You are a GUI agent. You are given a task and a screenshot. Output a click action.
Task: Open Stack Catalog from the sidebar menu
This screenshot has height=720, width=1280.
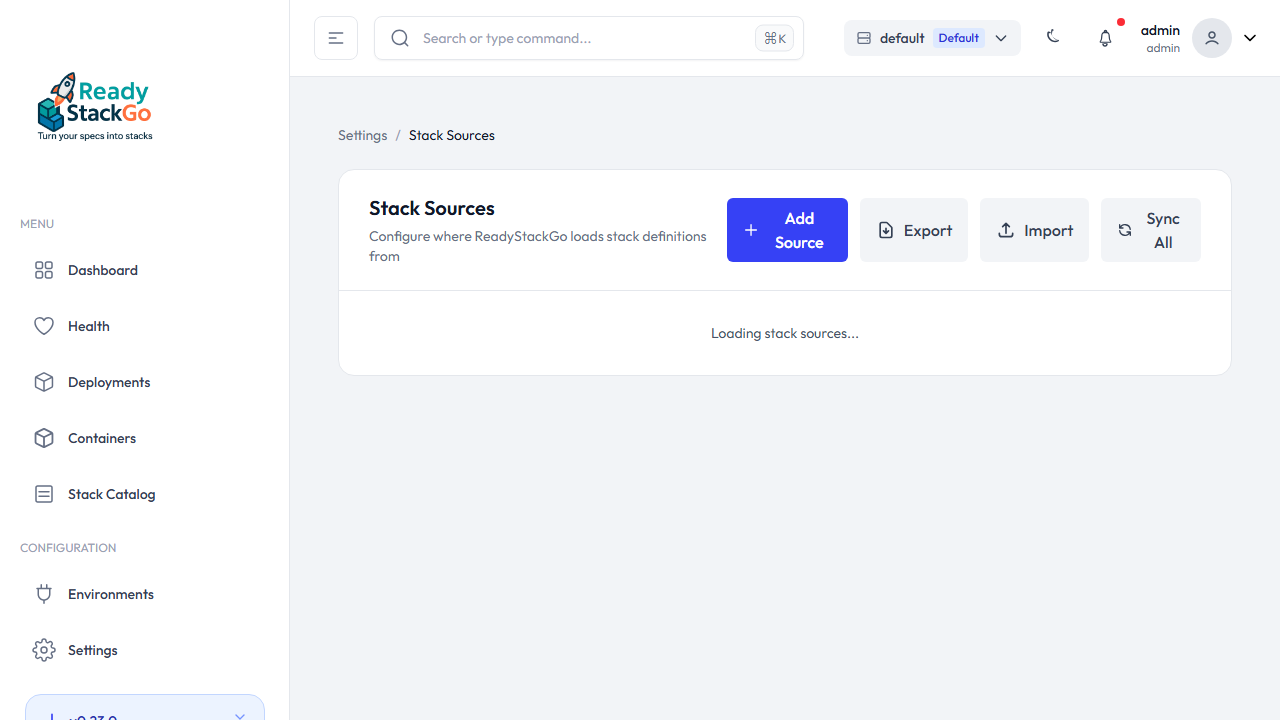coord(111,494)
